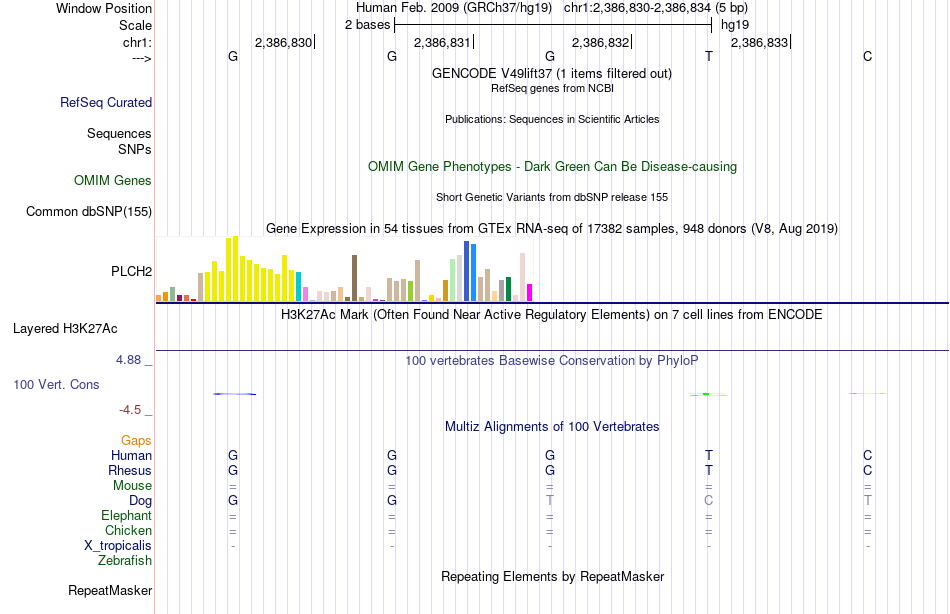The height and width of the screenshot is (614, 950).
Task: Click the light green GTEx expression bar
Action: [x=453, y=280]
